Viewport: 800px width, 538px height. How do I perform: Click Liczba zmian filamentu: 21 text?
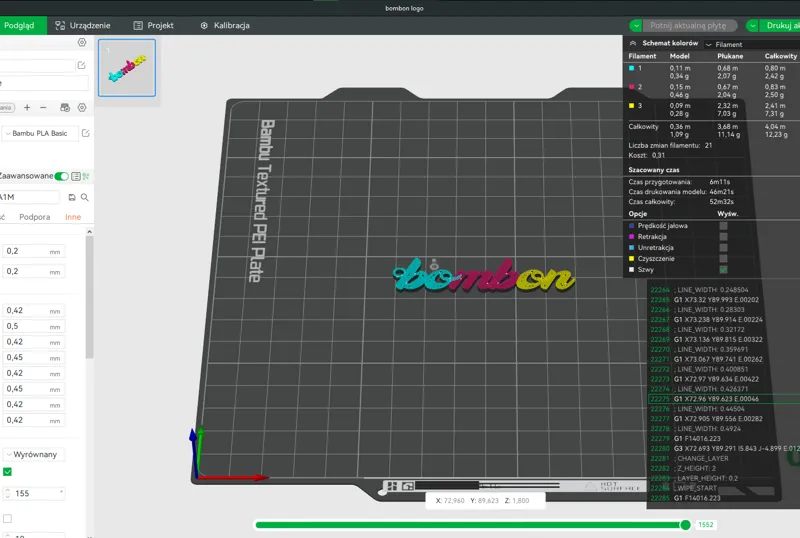pyautogui.click(x=670, y=145)
